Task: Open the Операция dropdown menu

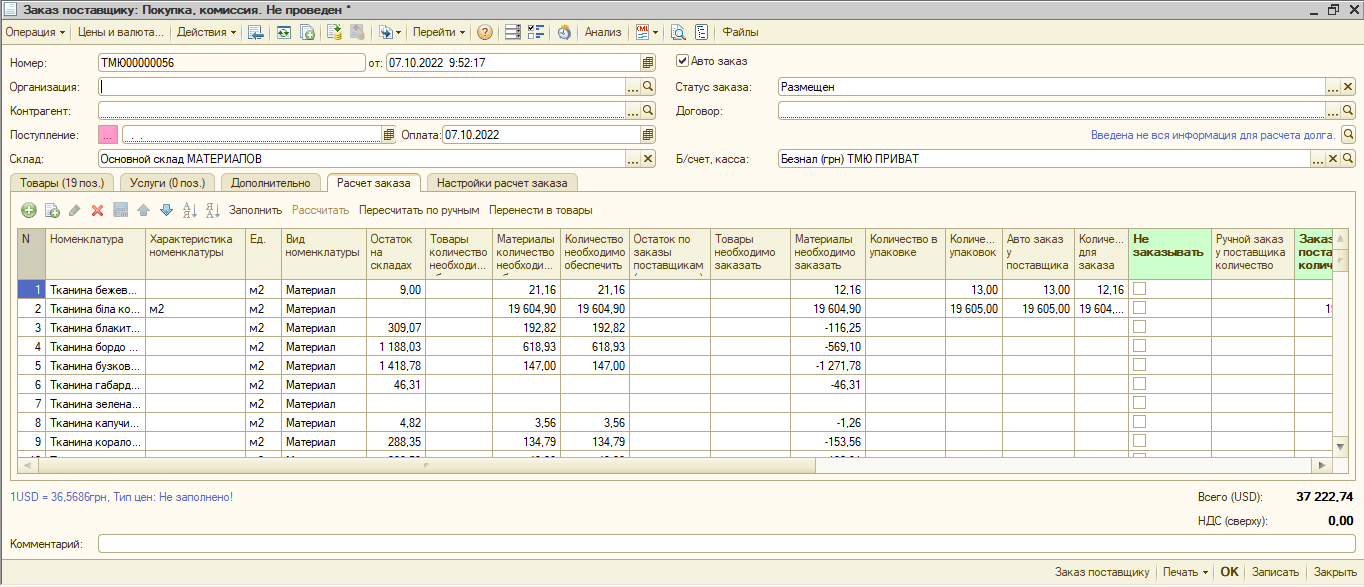Action: [x=36, y=32]
